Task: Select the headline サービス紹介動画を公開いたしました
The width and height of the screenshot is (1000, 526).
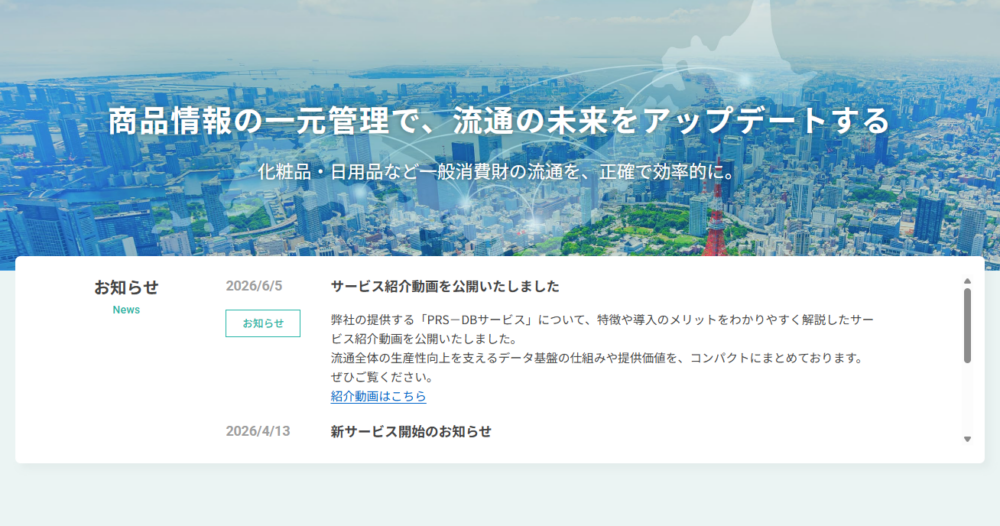Action: point(445,286)
